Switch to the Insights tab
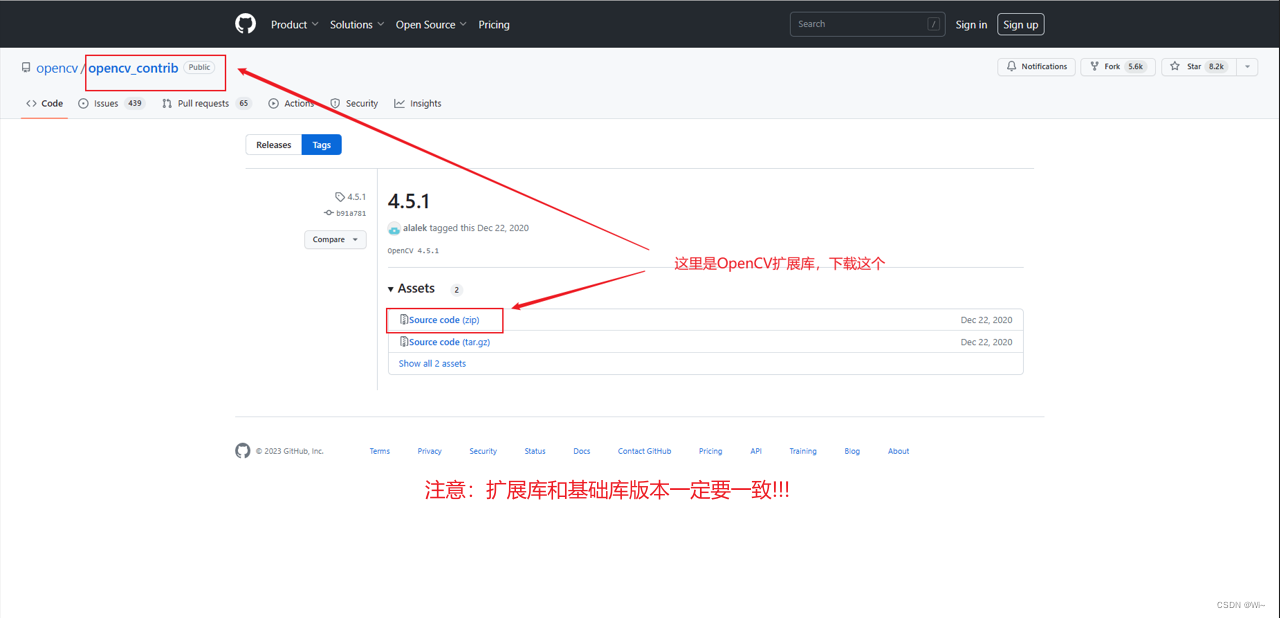This screenshot has width=1280, height=618. coord(418,103)
